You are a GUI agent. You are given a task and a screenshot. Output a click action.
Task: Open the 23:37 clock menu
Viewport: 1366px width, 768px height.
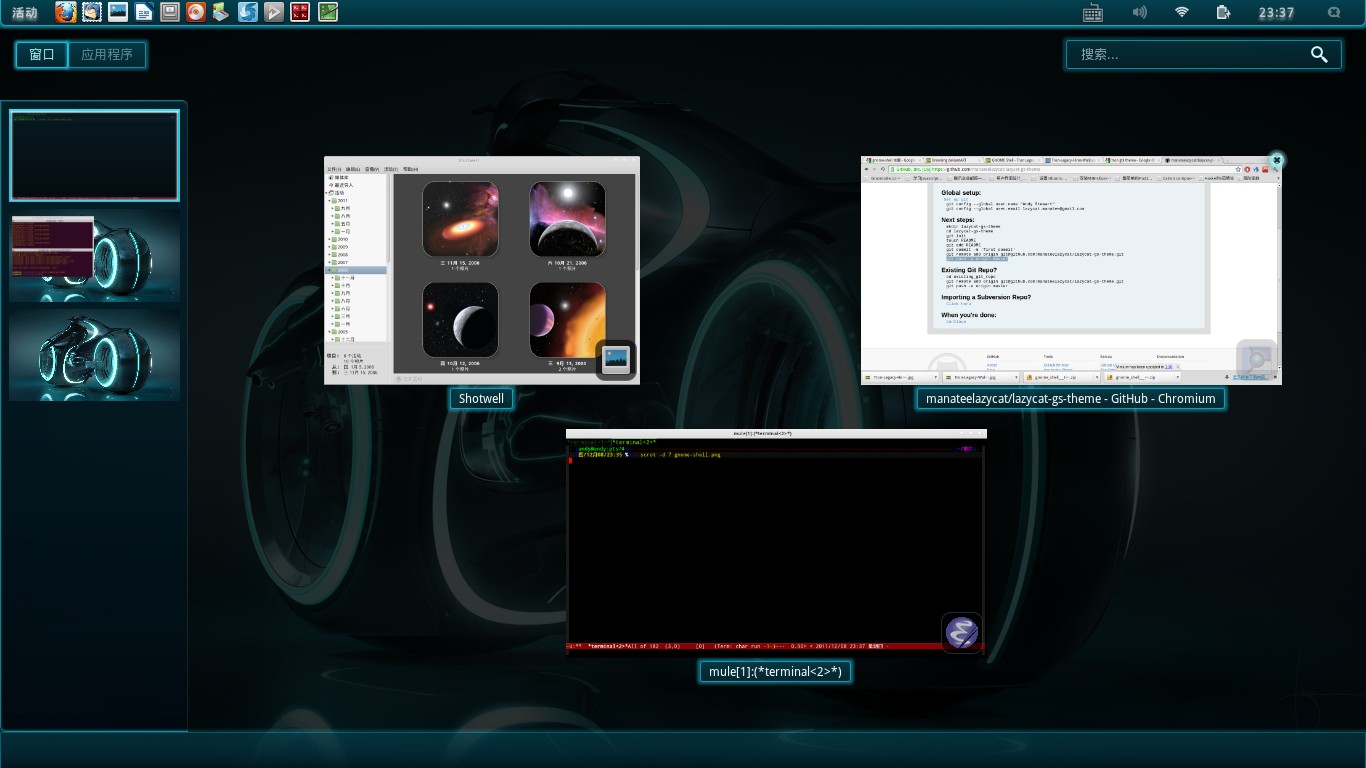(x=1276, y=13)
